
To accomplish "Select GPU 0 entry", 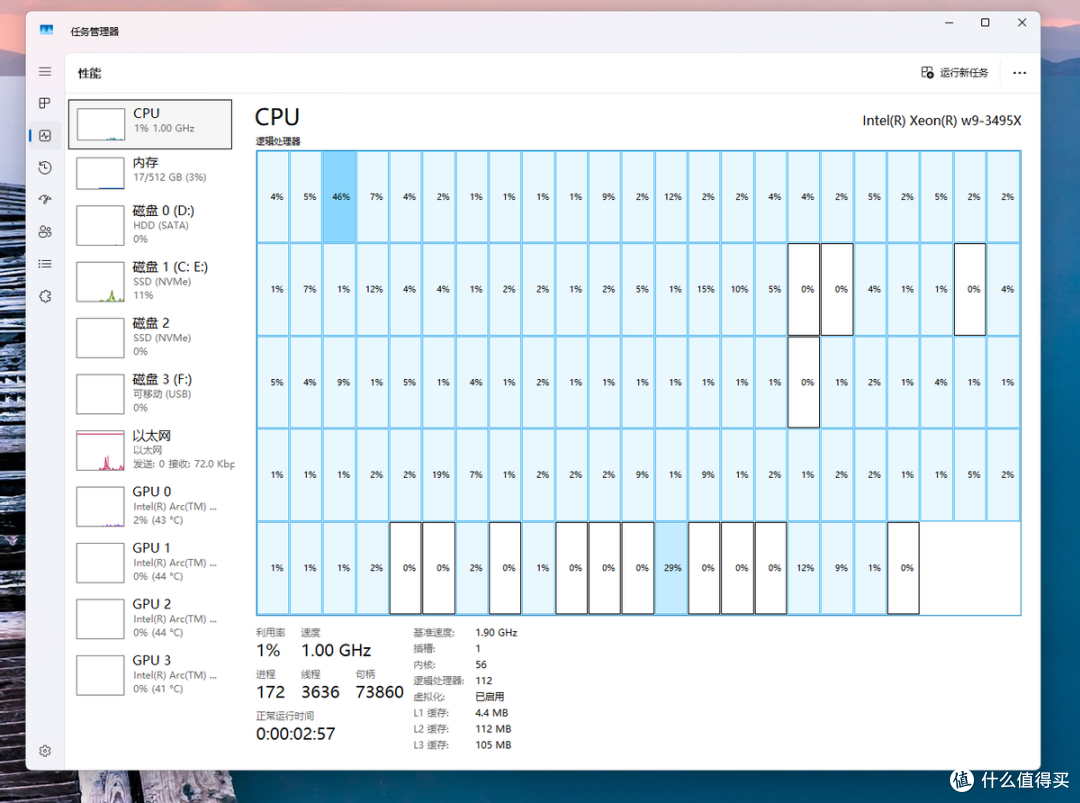I will 150,506.
